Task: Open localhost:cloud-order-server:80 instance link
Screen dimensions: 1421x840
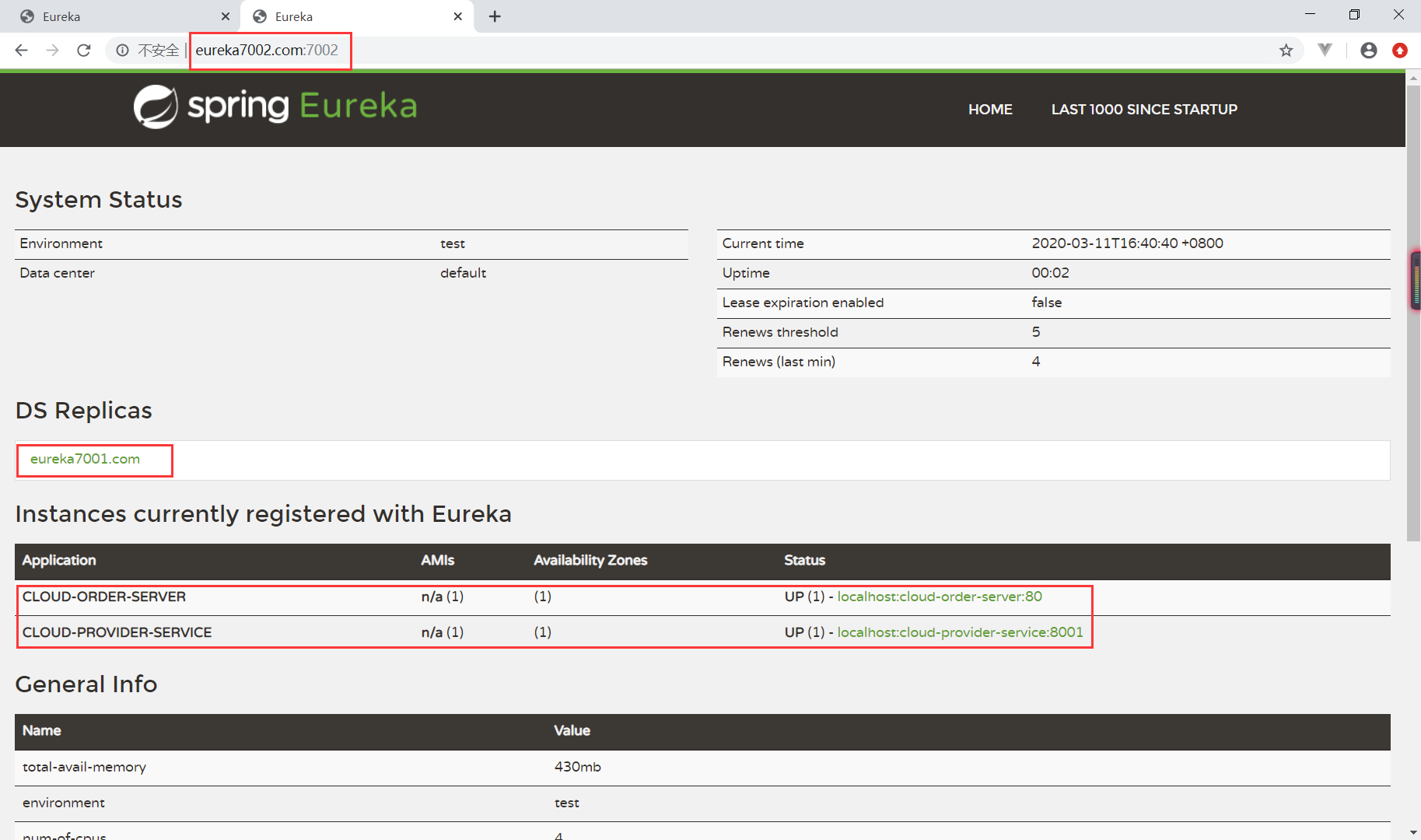Action: pyautogui.click(x=939, y=597)
